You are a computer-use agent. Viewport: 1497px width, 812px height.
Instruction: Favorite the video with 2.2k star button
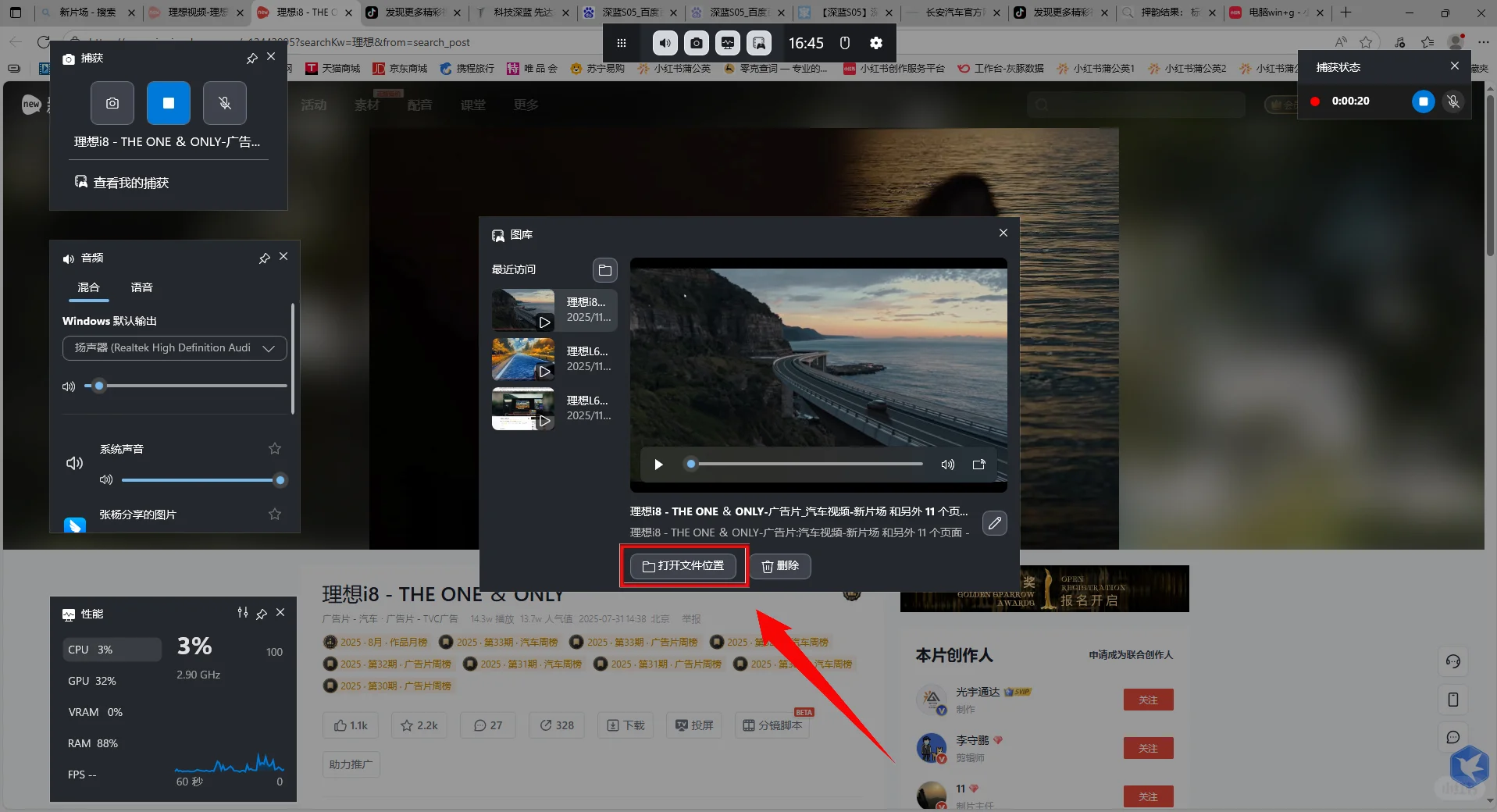pos(419,725)
